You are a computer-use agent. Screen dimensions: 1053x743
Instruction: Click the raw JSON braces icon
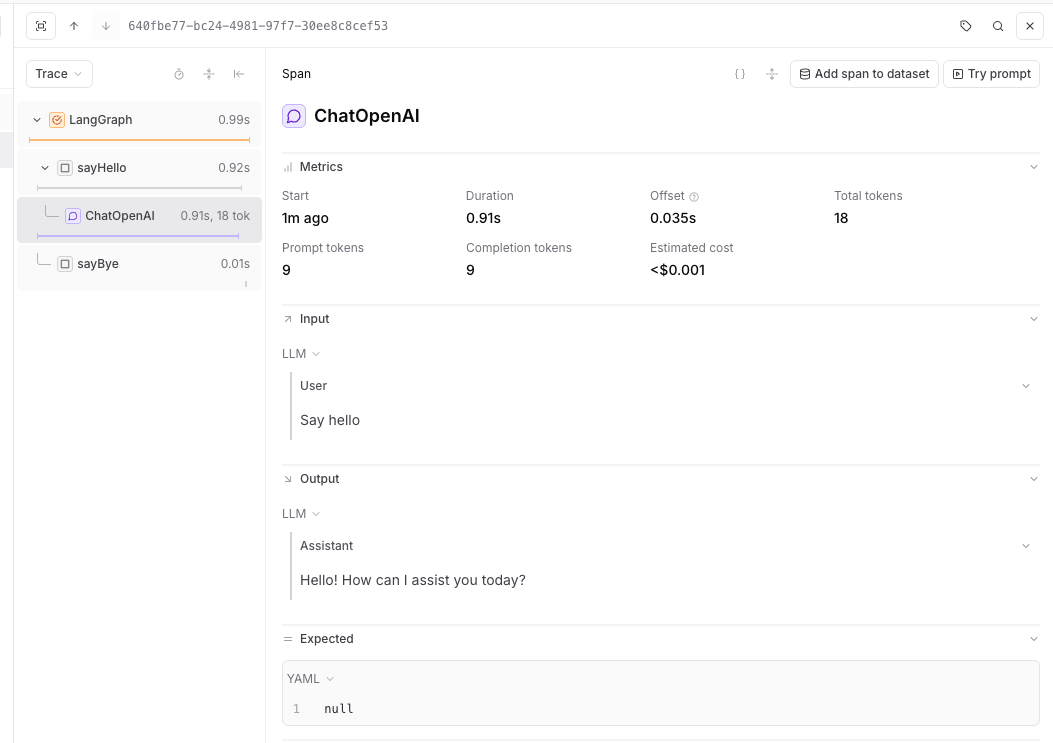(x=739, y=74)
